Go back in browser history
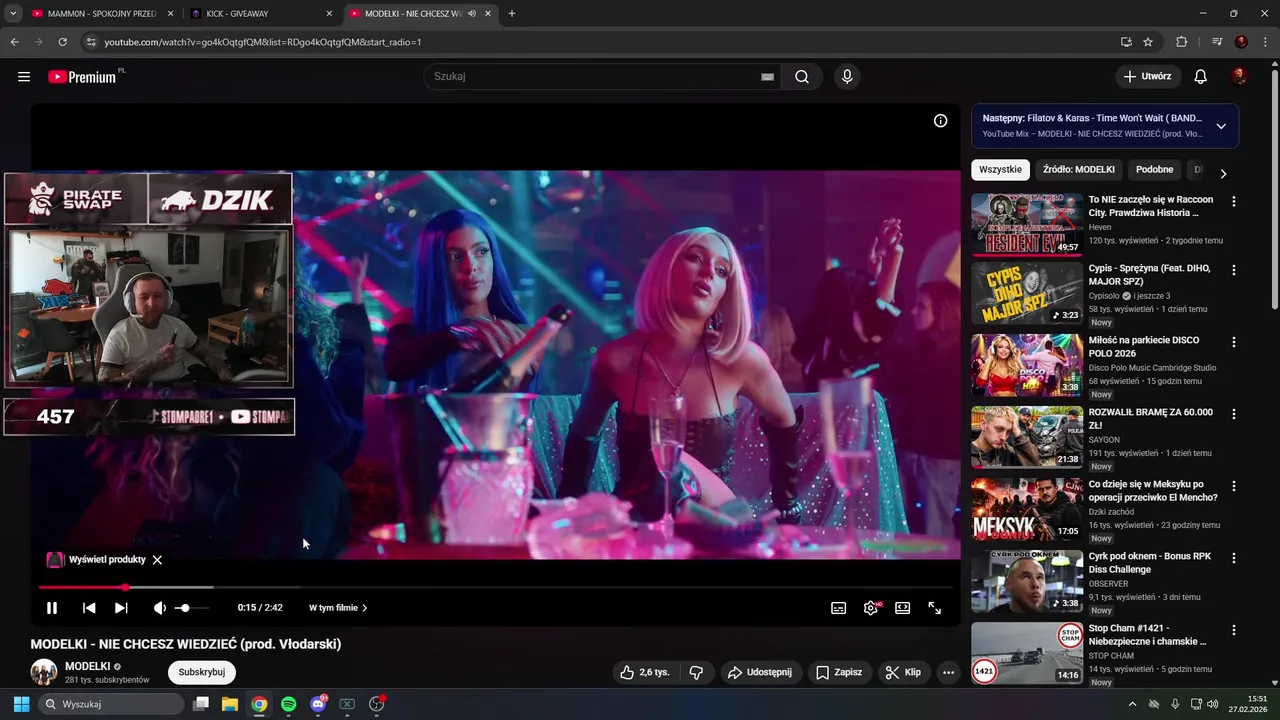 point(15,42)
